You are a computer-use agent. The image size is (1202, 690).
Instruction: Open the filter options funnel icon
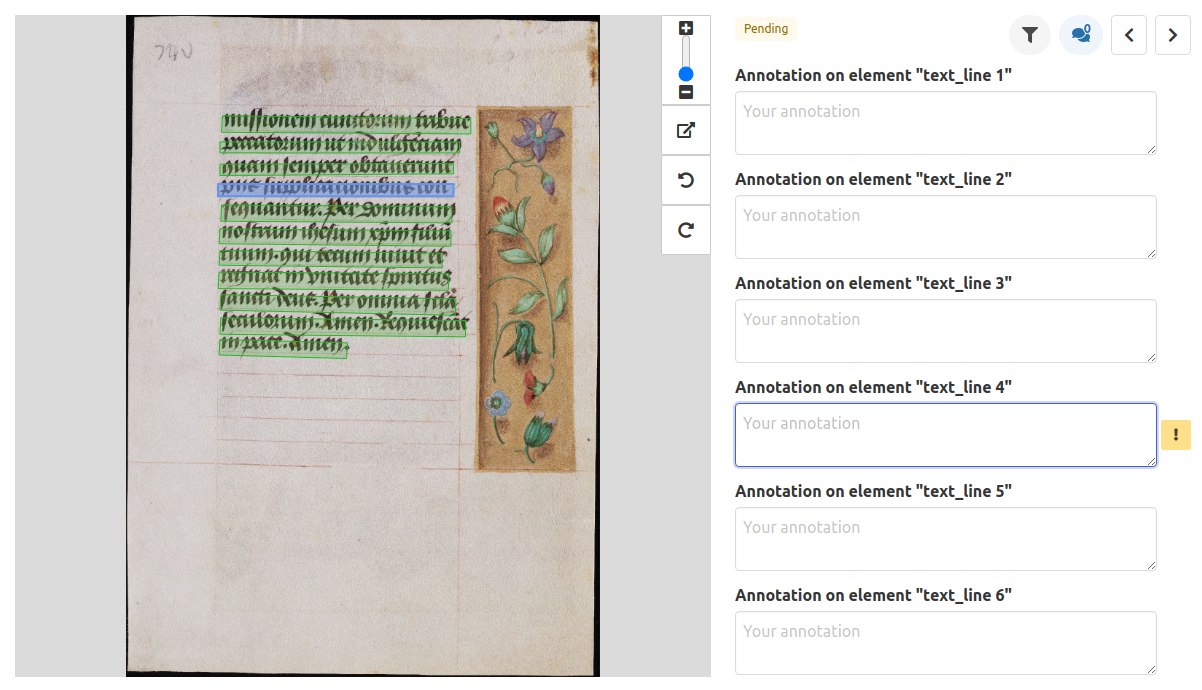(x=1030, y=35)
